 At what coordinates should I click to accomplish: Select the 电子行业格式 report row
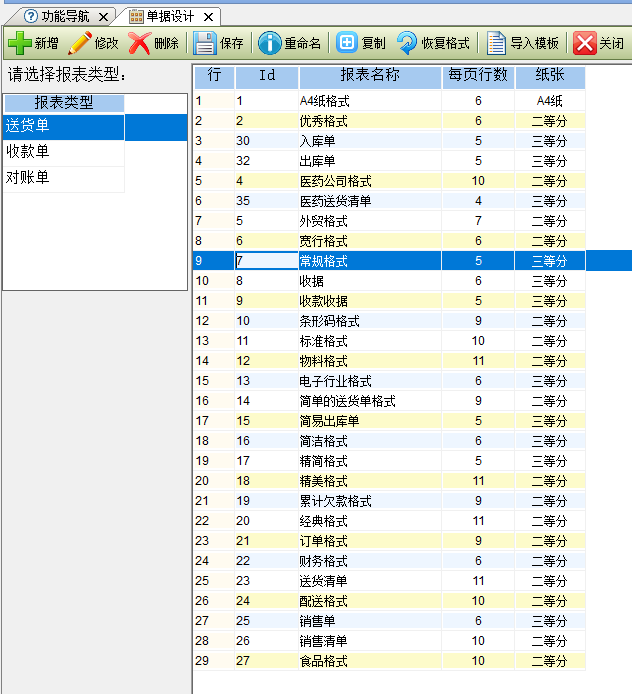point(389,381)
